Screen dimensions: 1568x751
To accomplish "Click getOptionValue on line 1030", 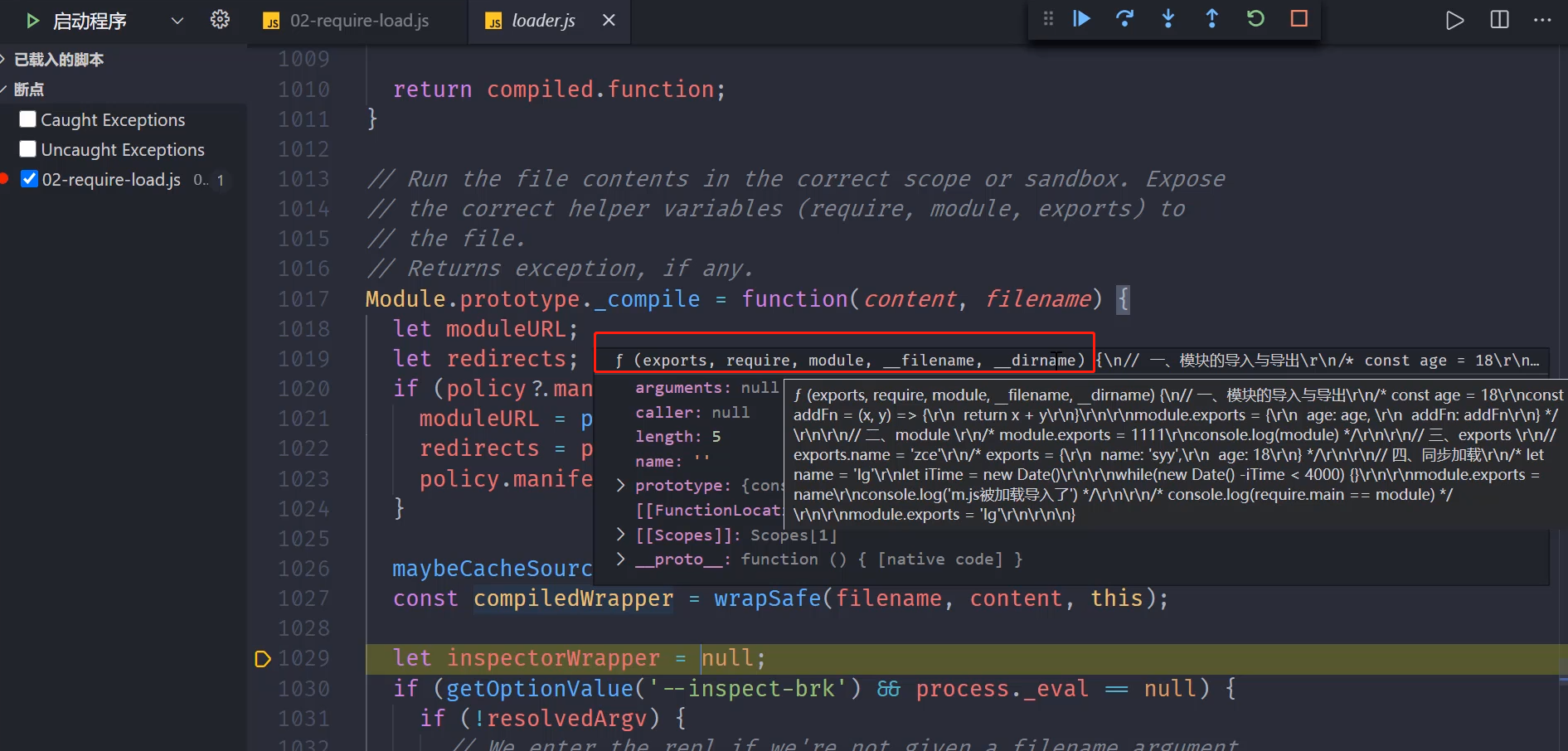I will coord(540,689).
